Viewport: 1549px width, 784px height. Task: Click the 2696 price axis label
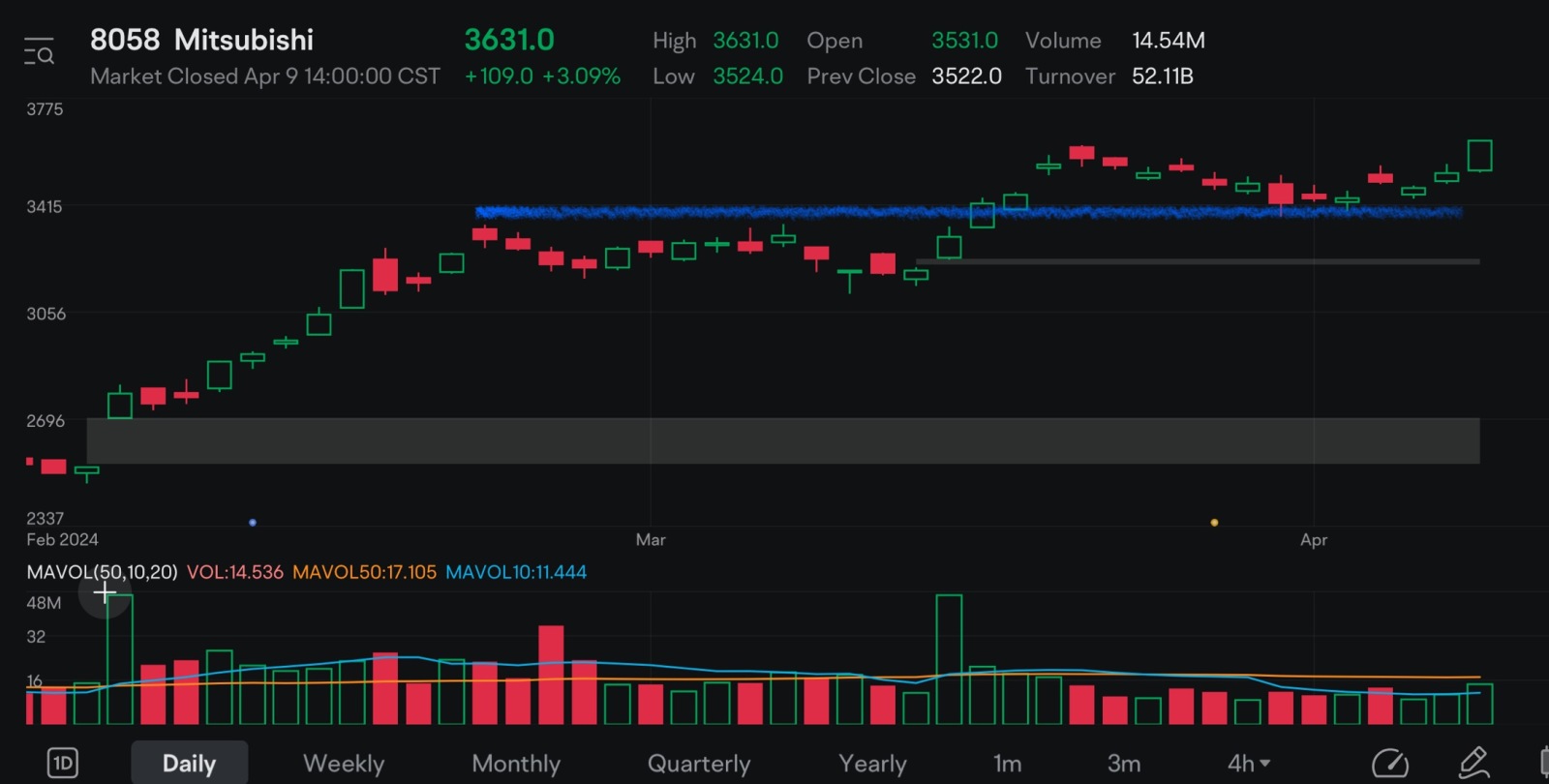(46, 421)
